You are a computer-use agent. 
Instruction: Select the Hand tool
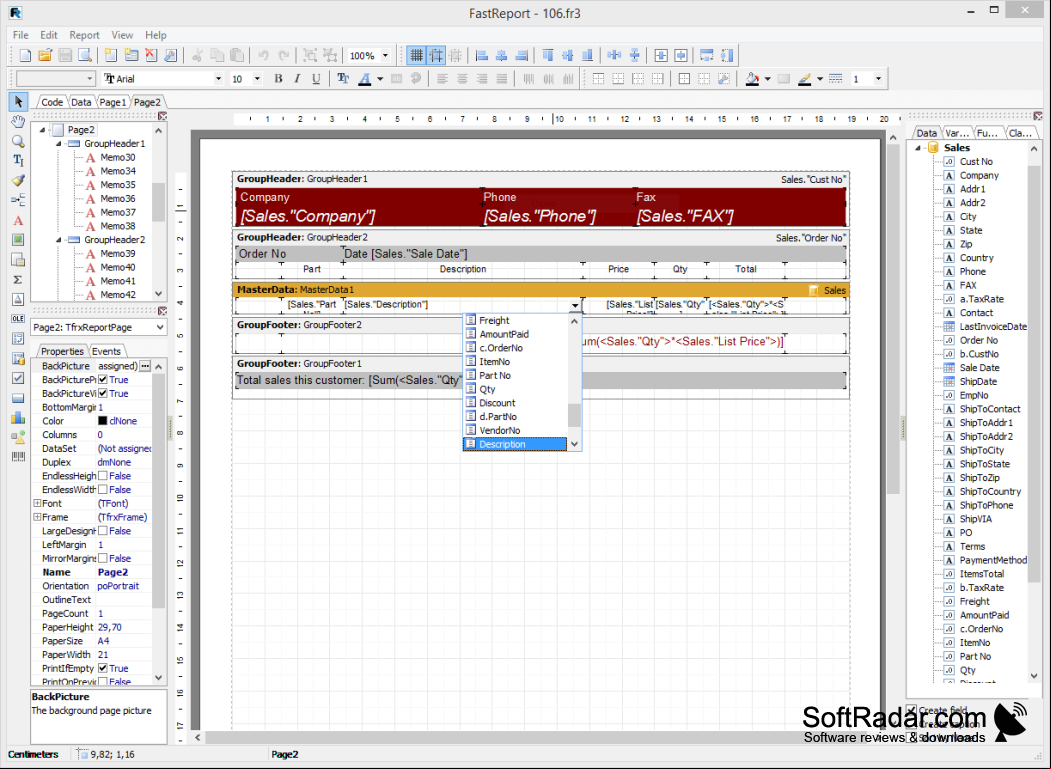click(18, 121)
